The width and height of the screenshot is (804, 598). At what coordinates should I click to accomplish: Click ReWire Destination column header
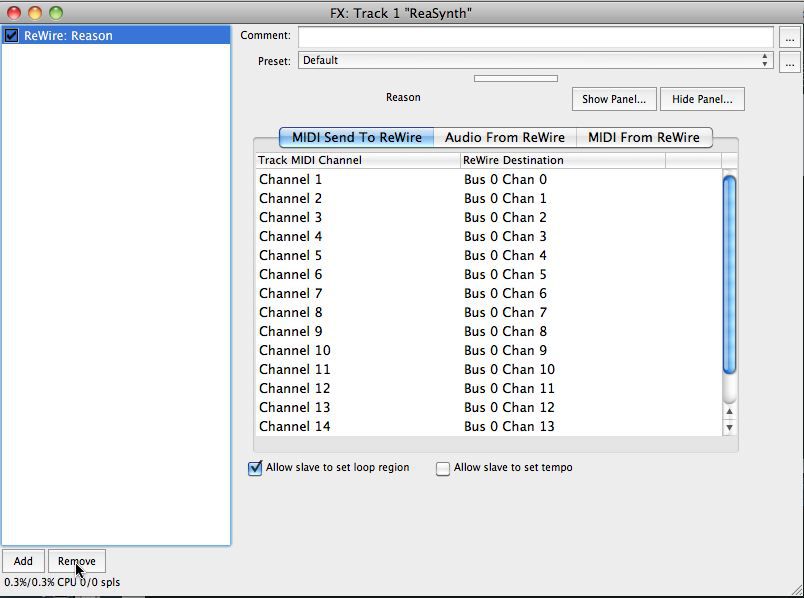(563, 160)
